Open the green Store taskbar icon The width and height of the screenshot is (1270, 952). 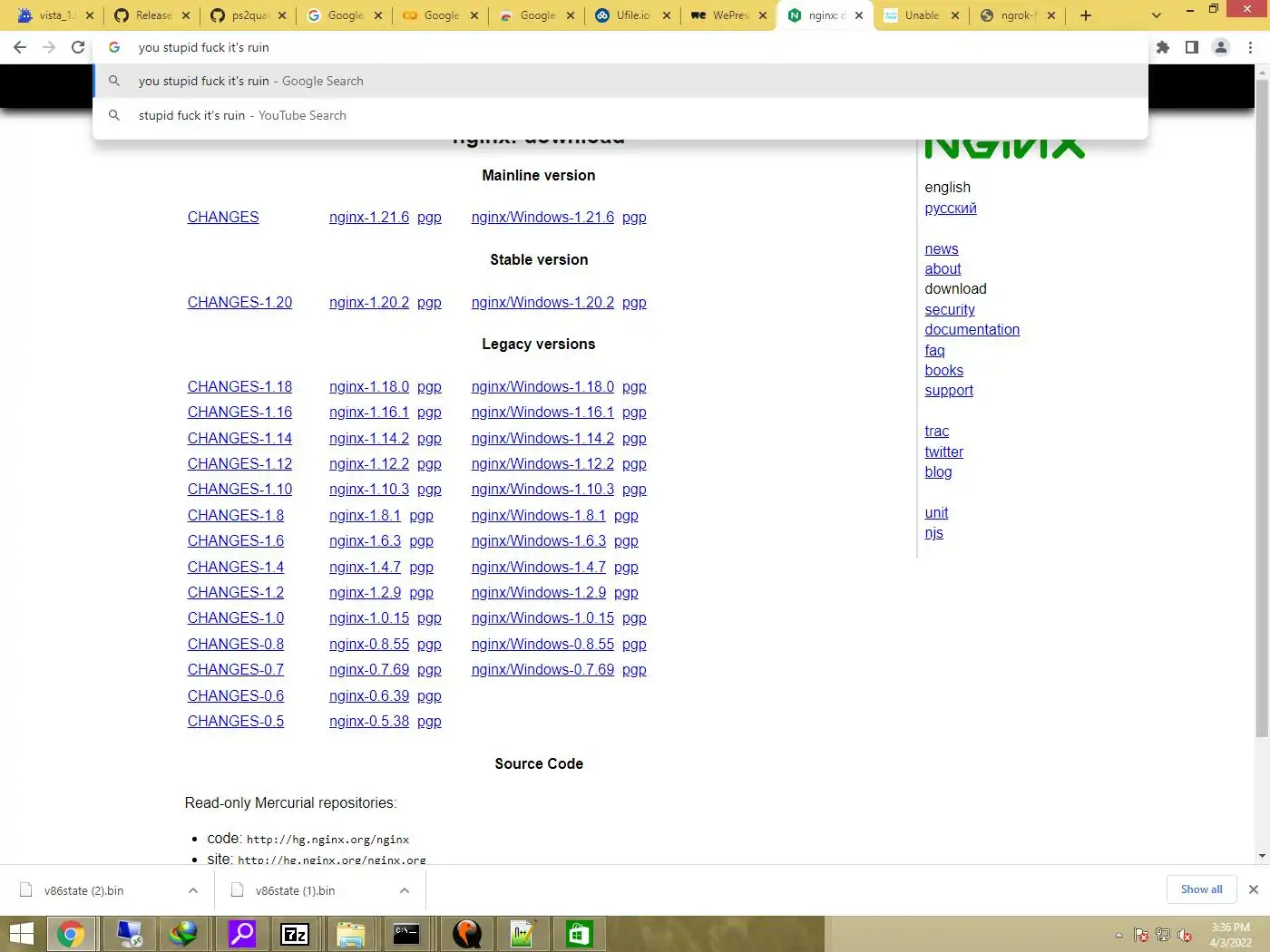click(579, 934)
